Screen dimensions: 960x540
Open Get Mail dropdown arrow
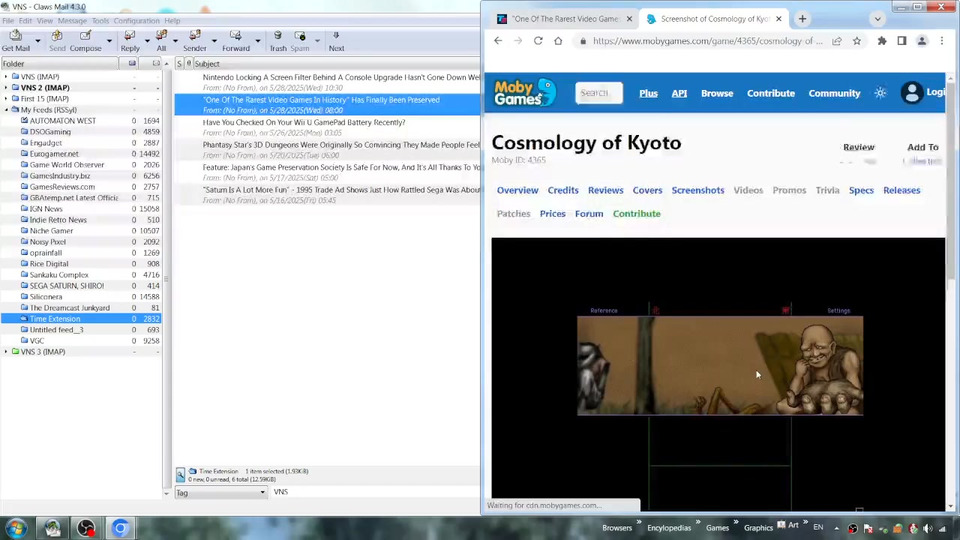[38, 41]
